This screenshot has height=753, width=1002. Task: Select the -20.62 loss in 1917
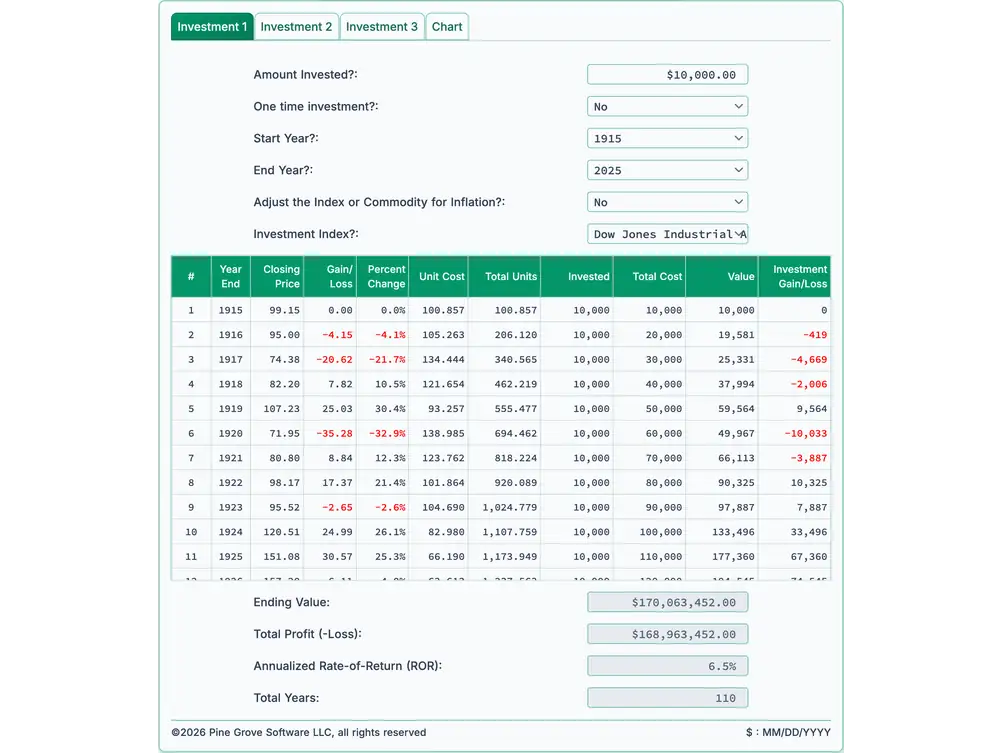[330, 360]
